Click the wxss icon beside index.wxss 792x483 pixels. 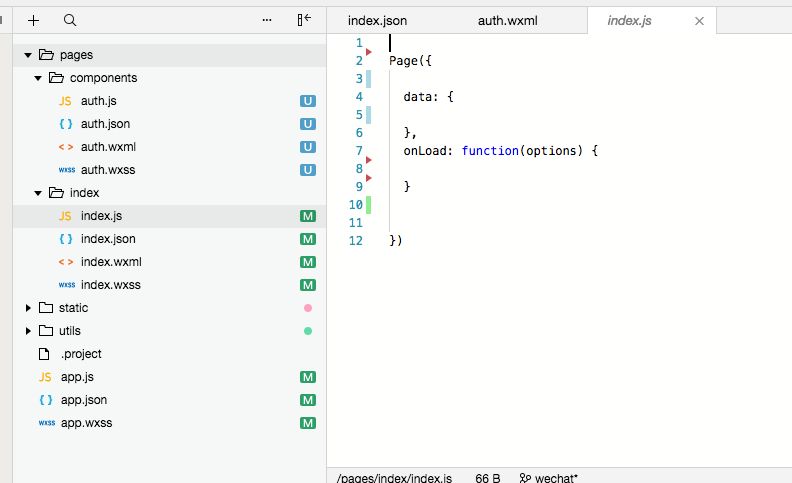tap(67, 285)
